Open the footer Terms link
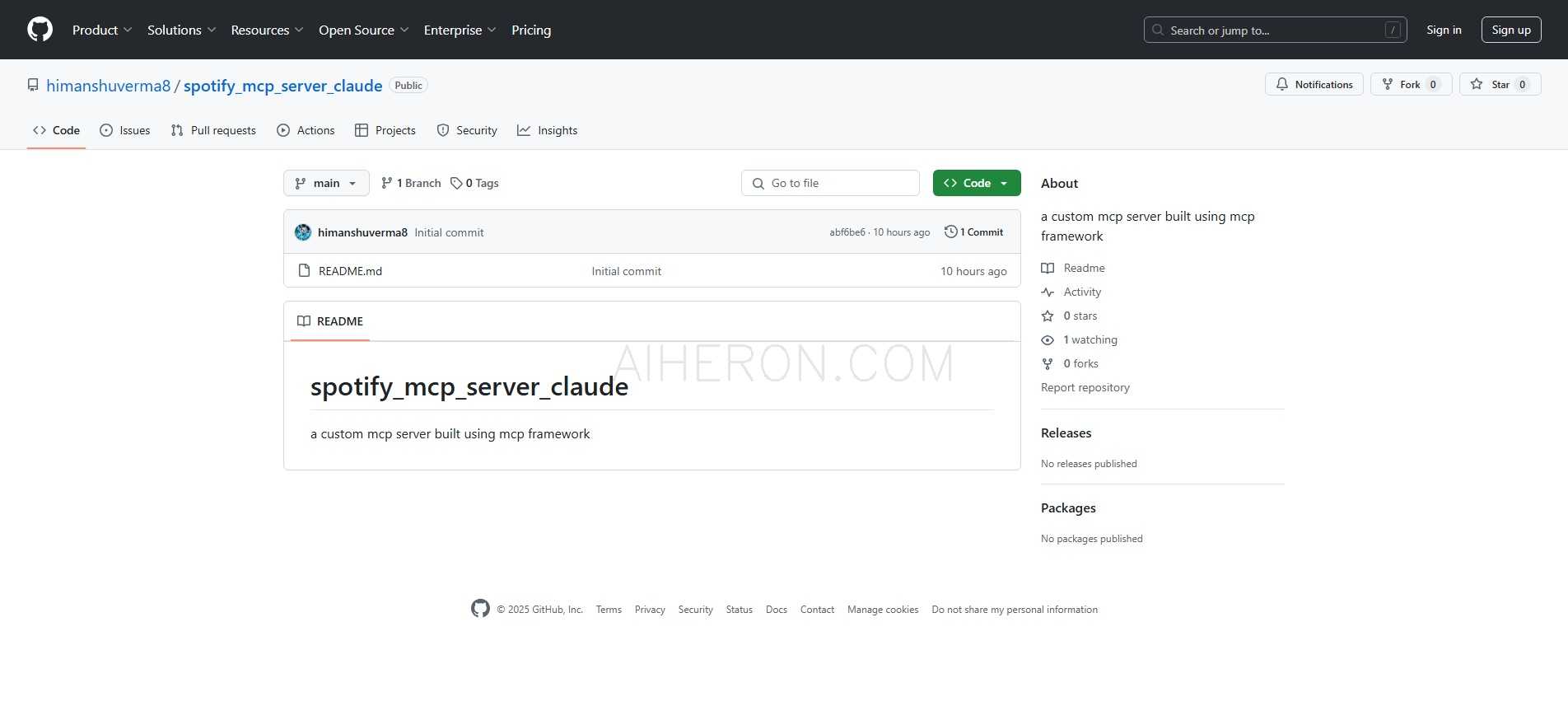The height and width of the screenshot is (725, 1568). (x=609, y=610)
